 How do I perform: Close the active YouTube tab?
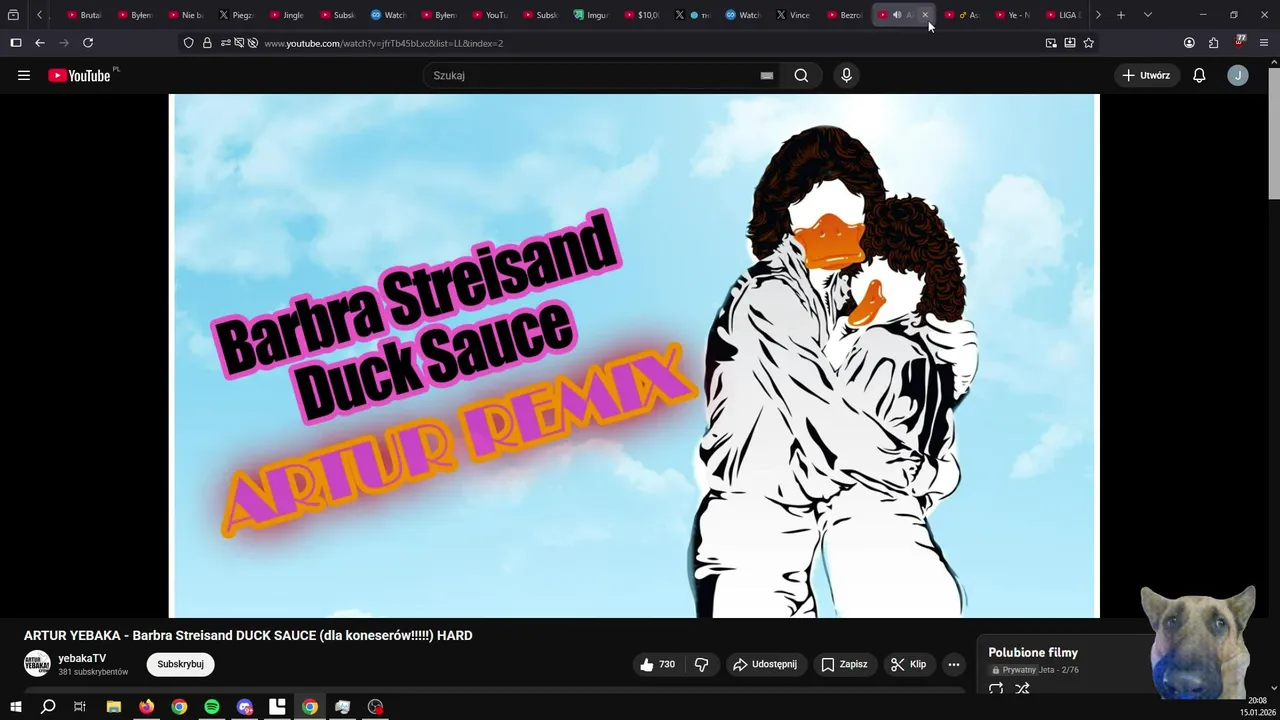925,15
